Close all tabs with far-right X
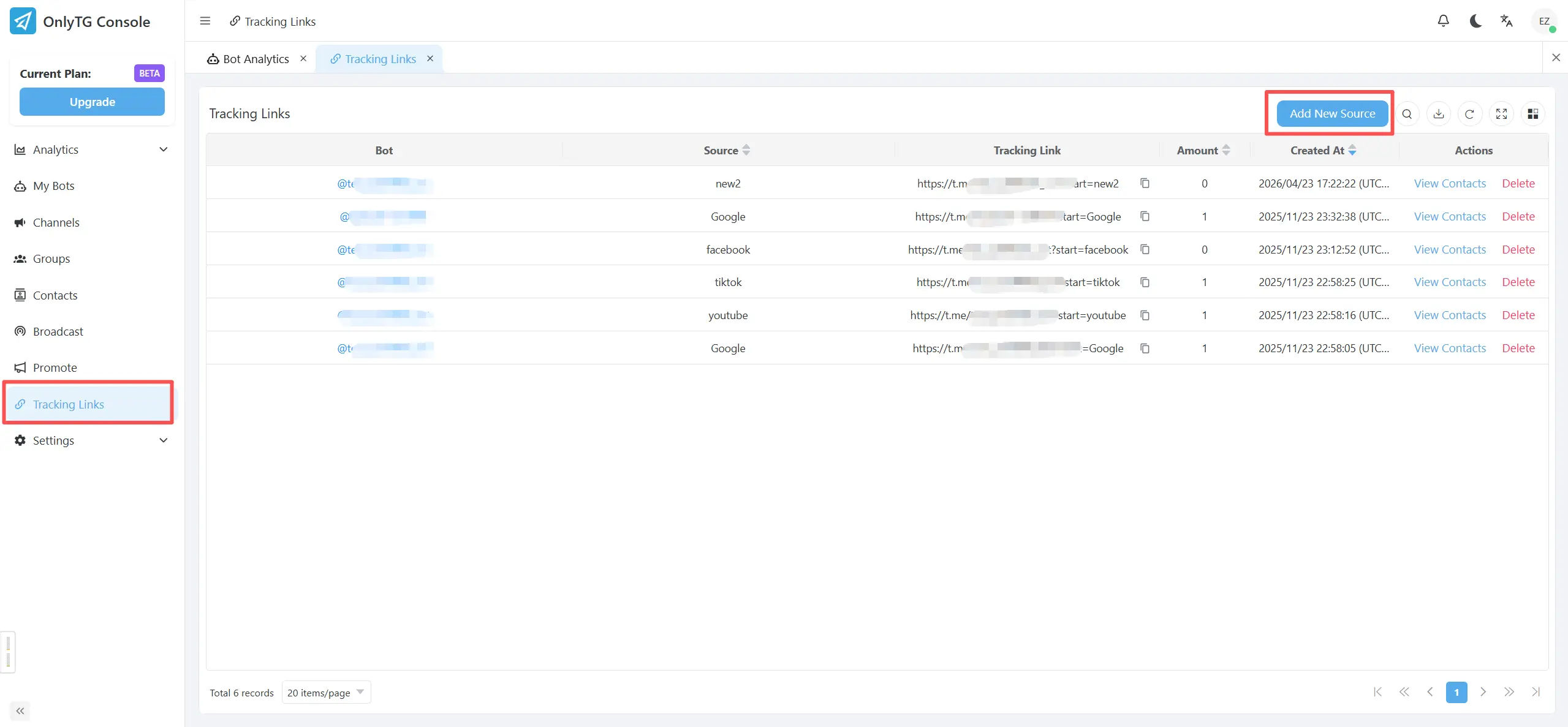The height and width of the screenshot is (727, 1568). click(x=1556, y=58)
